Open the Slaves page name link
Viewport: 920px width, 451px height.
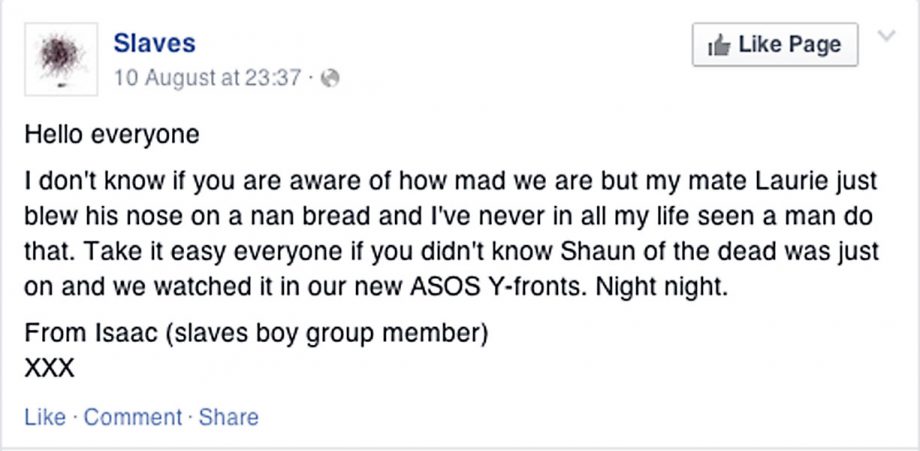point(154,43)
